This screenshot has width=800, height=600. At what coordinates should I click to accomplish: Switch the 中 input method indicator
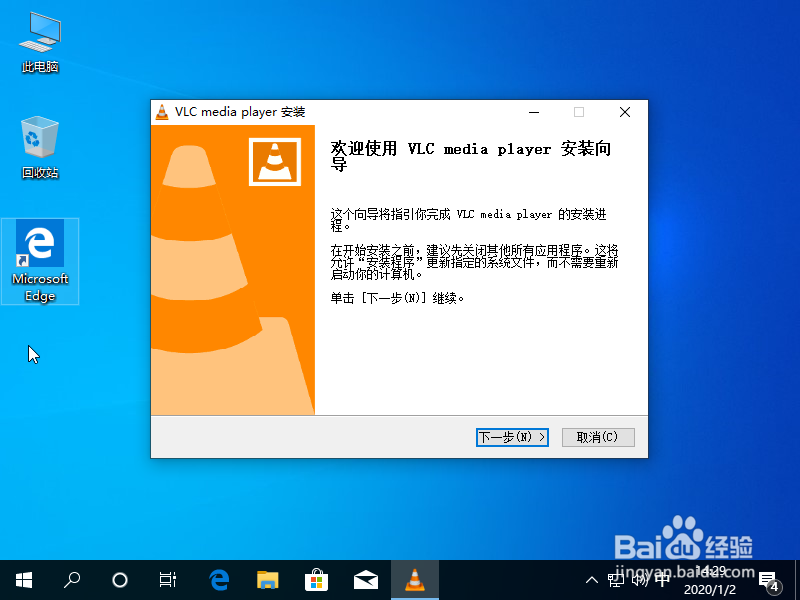662,580
